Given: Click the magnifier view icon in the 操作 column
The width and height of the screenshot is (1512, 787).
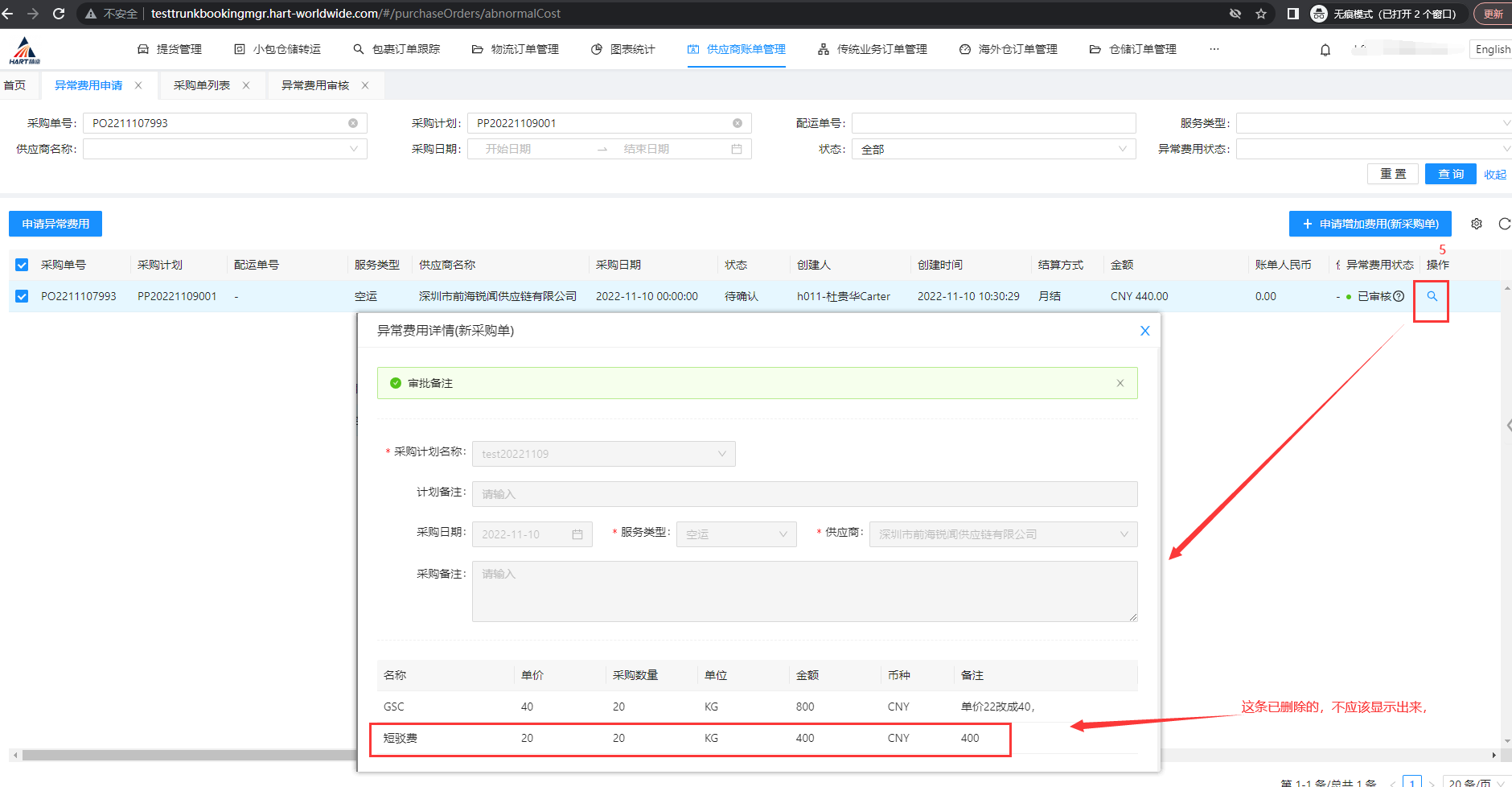Looking at the screenshot, I should point(1432,296).
